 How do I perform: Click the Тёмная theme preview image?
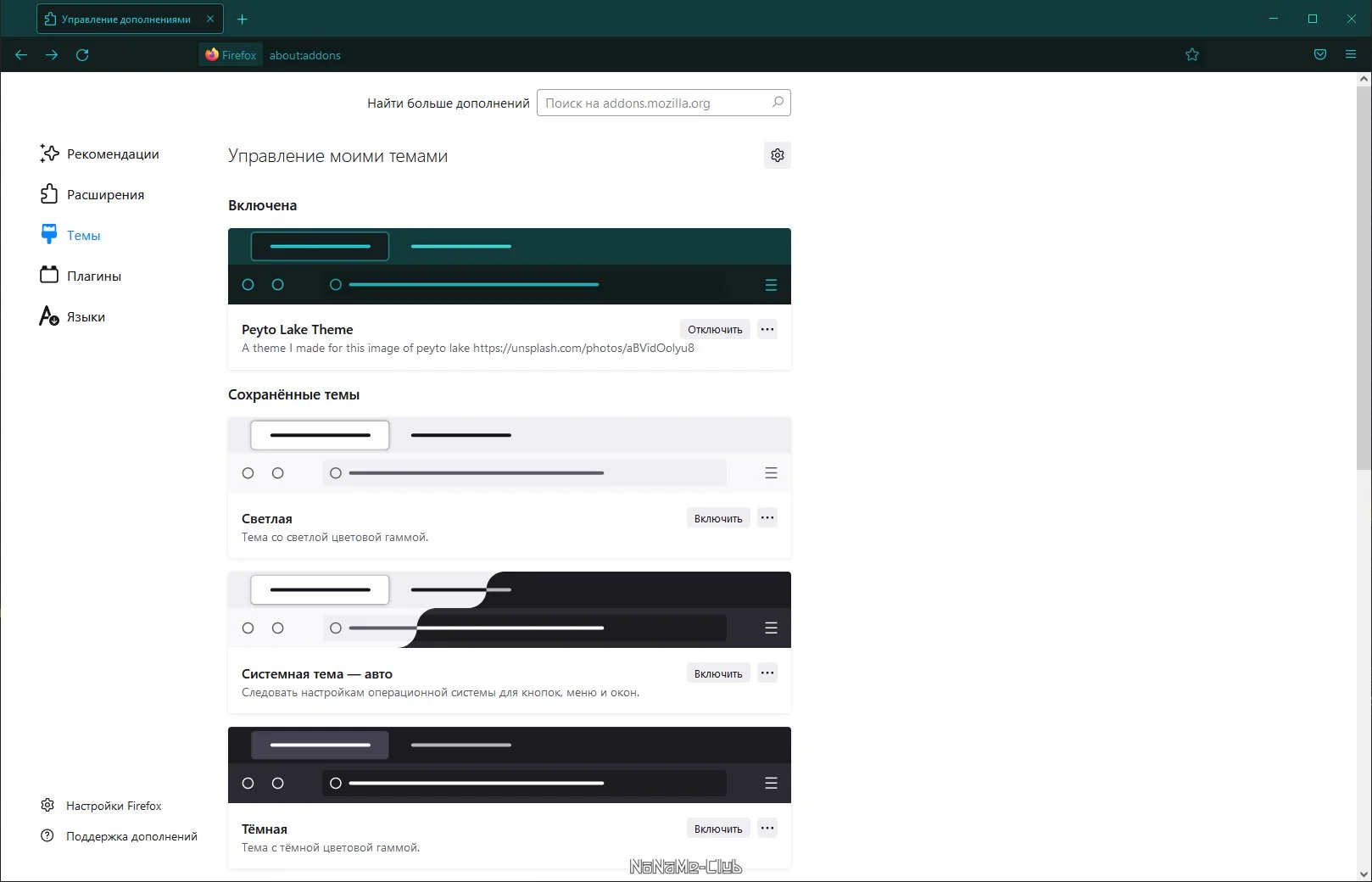click(x=510, y=765)
